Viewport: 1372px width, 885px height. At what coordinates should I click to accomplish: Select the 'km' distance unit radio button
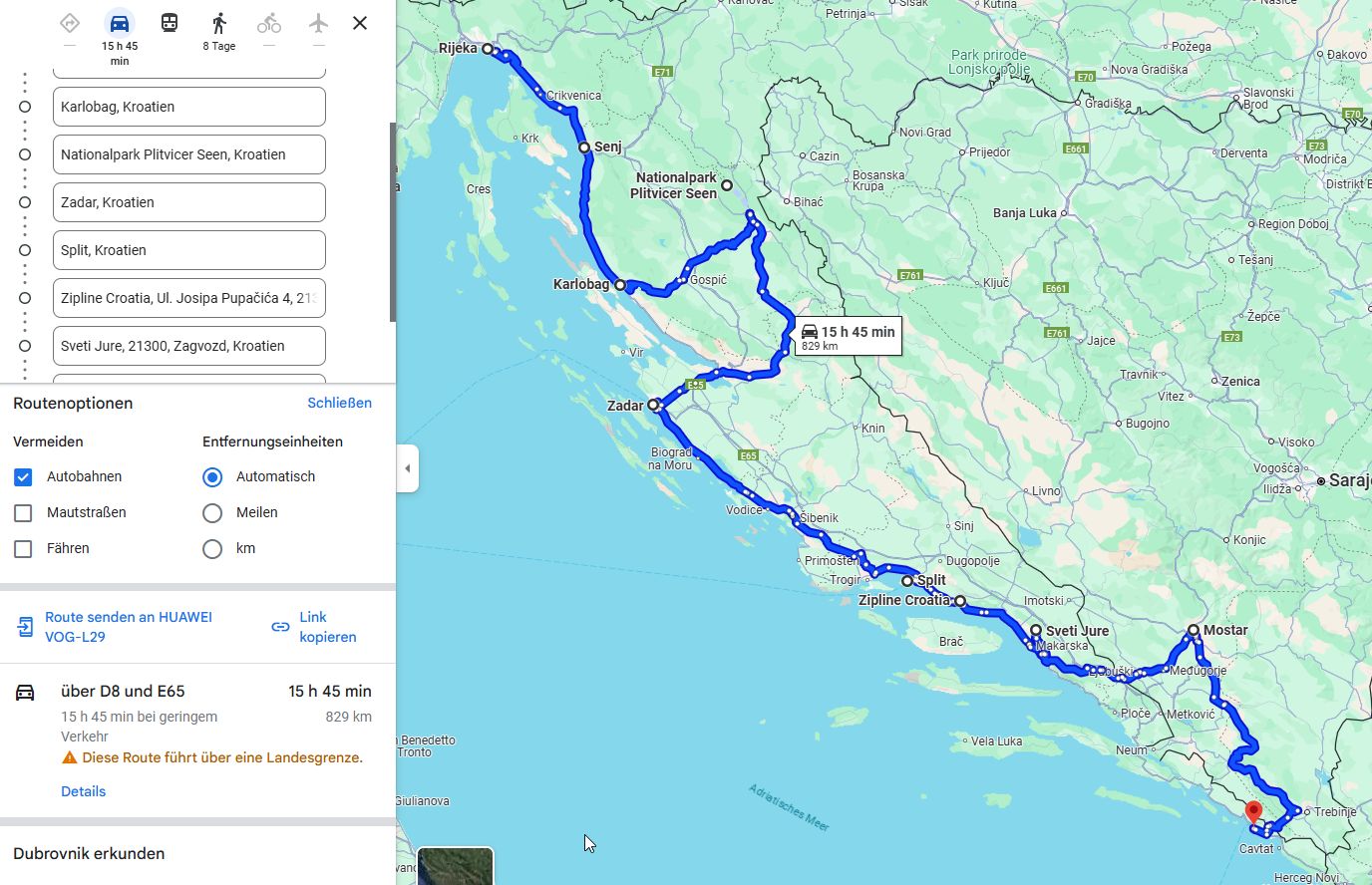click(x=211, y=548)
